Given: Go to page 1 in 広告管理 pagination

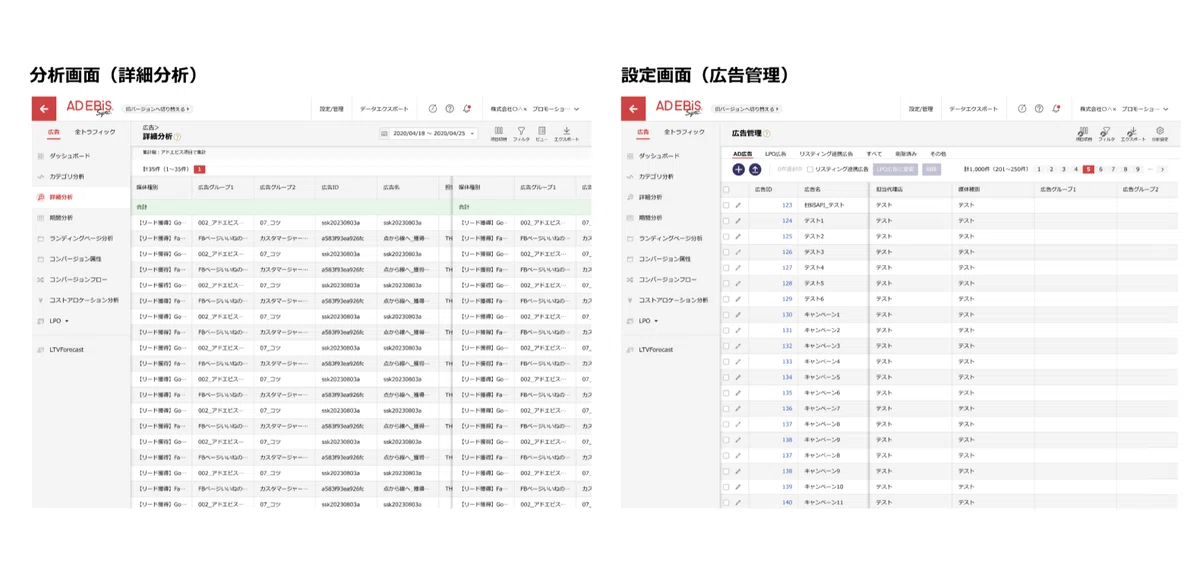Looking at the screenshot, I should tap(1040, 170).
